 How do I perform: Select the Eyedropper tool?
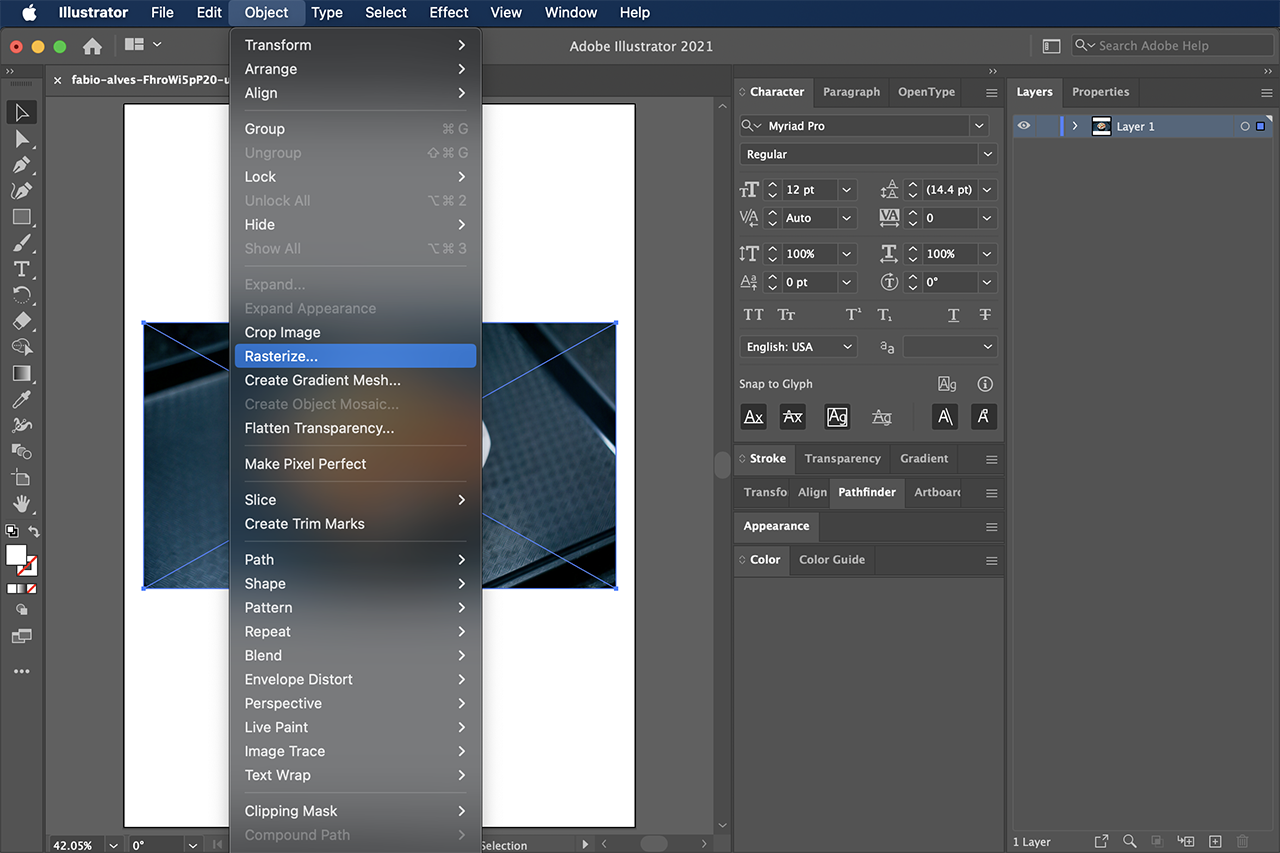(22, 399)
